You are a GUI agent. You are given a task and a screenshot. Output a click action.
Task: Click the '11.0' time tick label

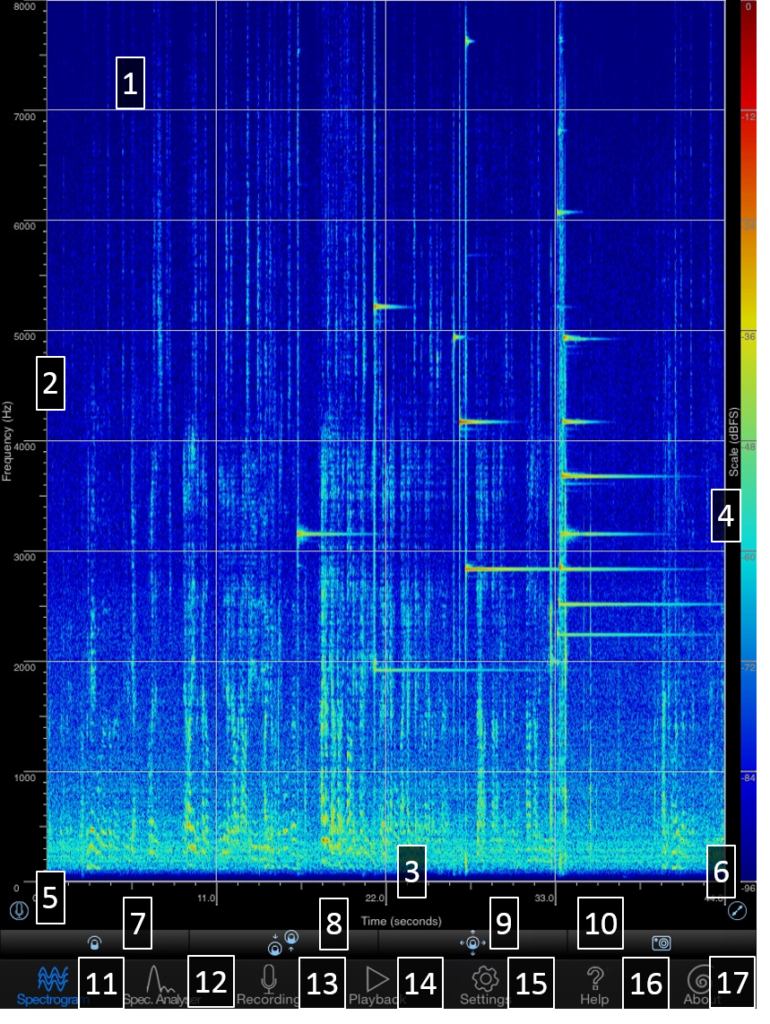click(206, 898)
